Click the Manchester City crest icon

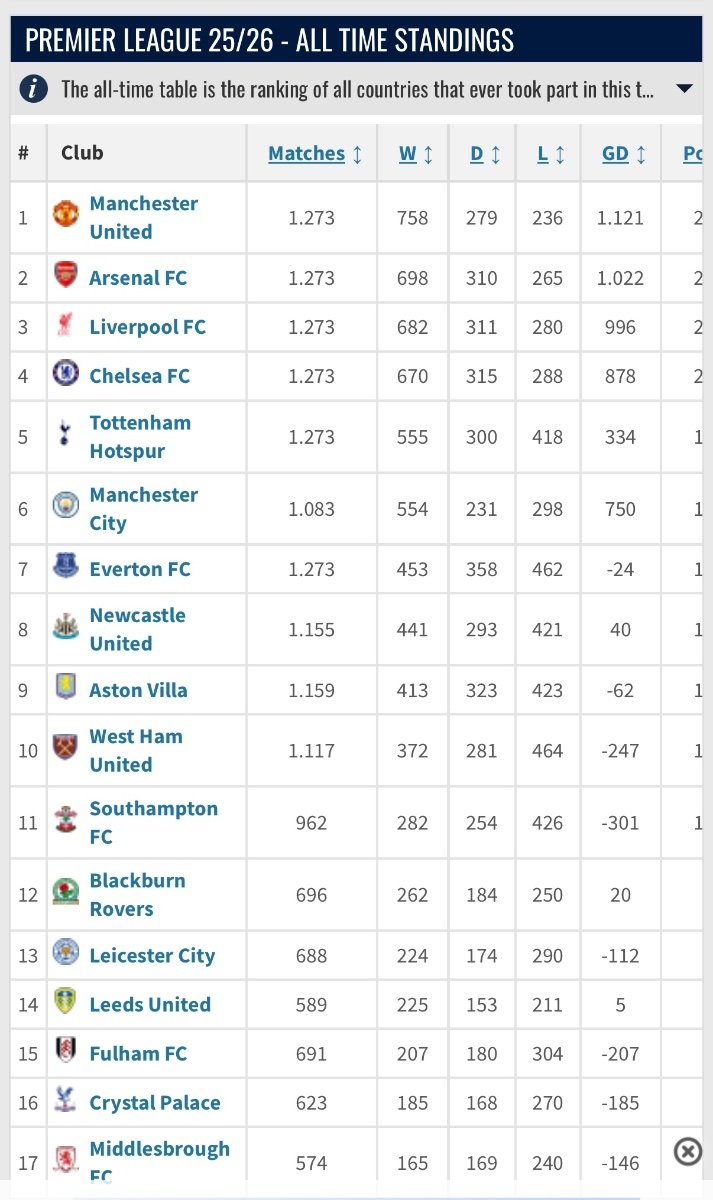pyautogui.click(x=65, y=506)
